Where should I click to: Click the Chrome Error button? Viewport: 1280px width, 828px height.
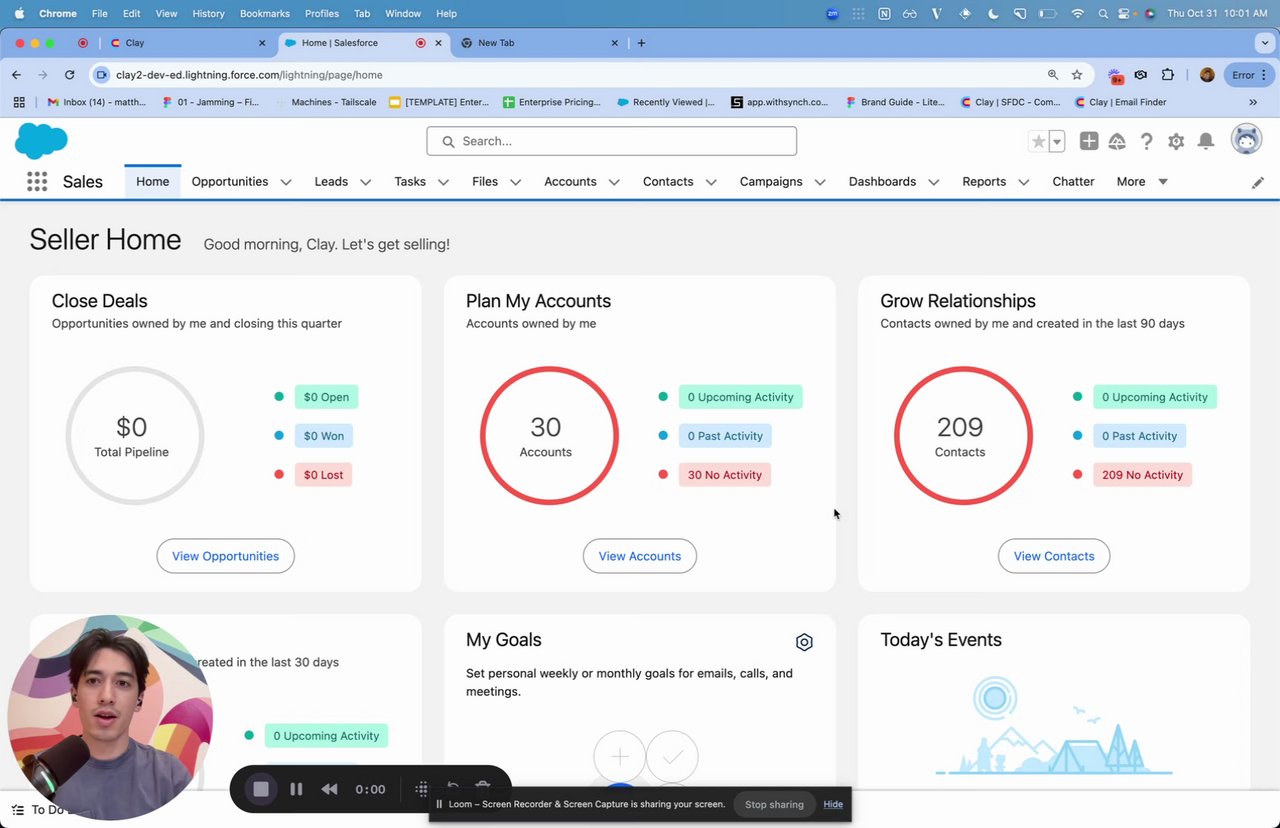[x=1247, y=75]
